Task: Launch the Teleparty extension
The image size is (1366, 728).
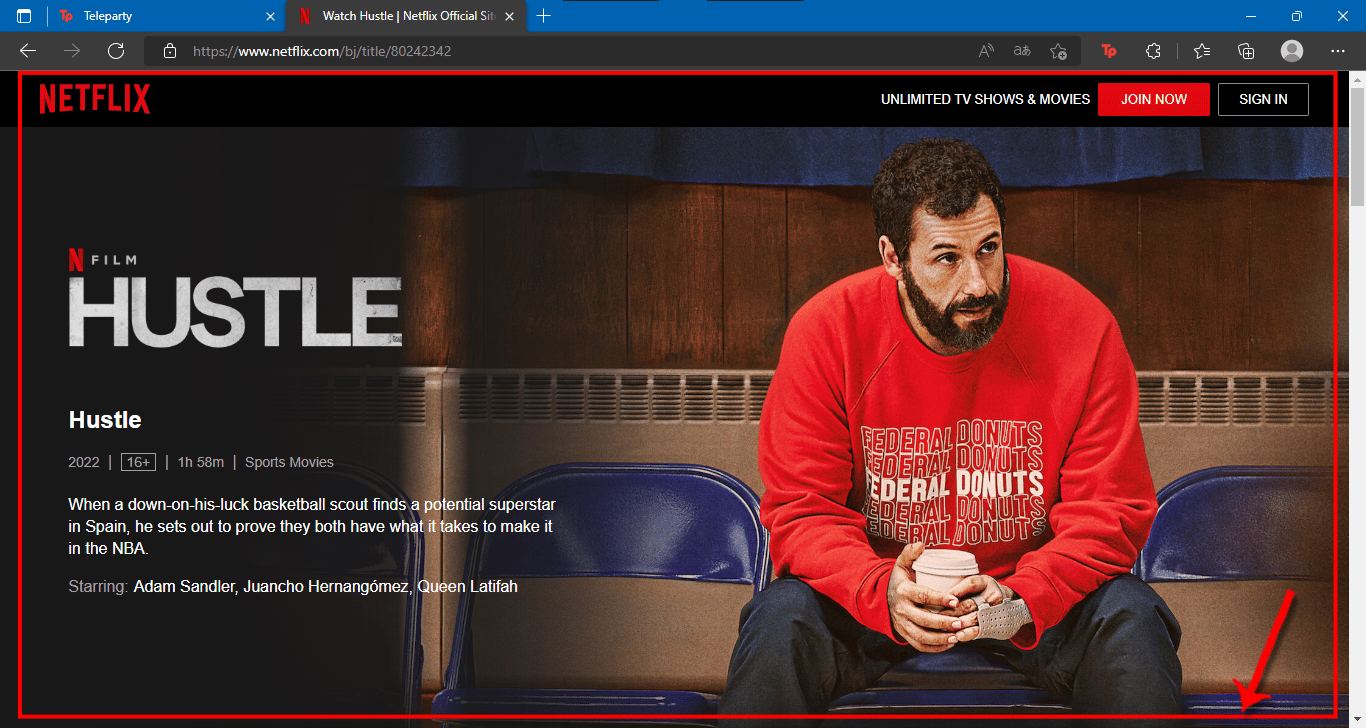Action: 1109,51
